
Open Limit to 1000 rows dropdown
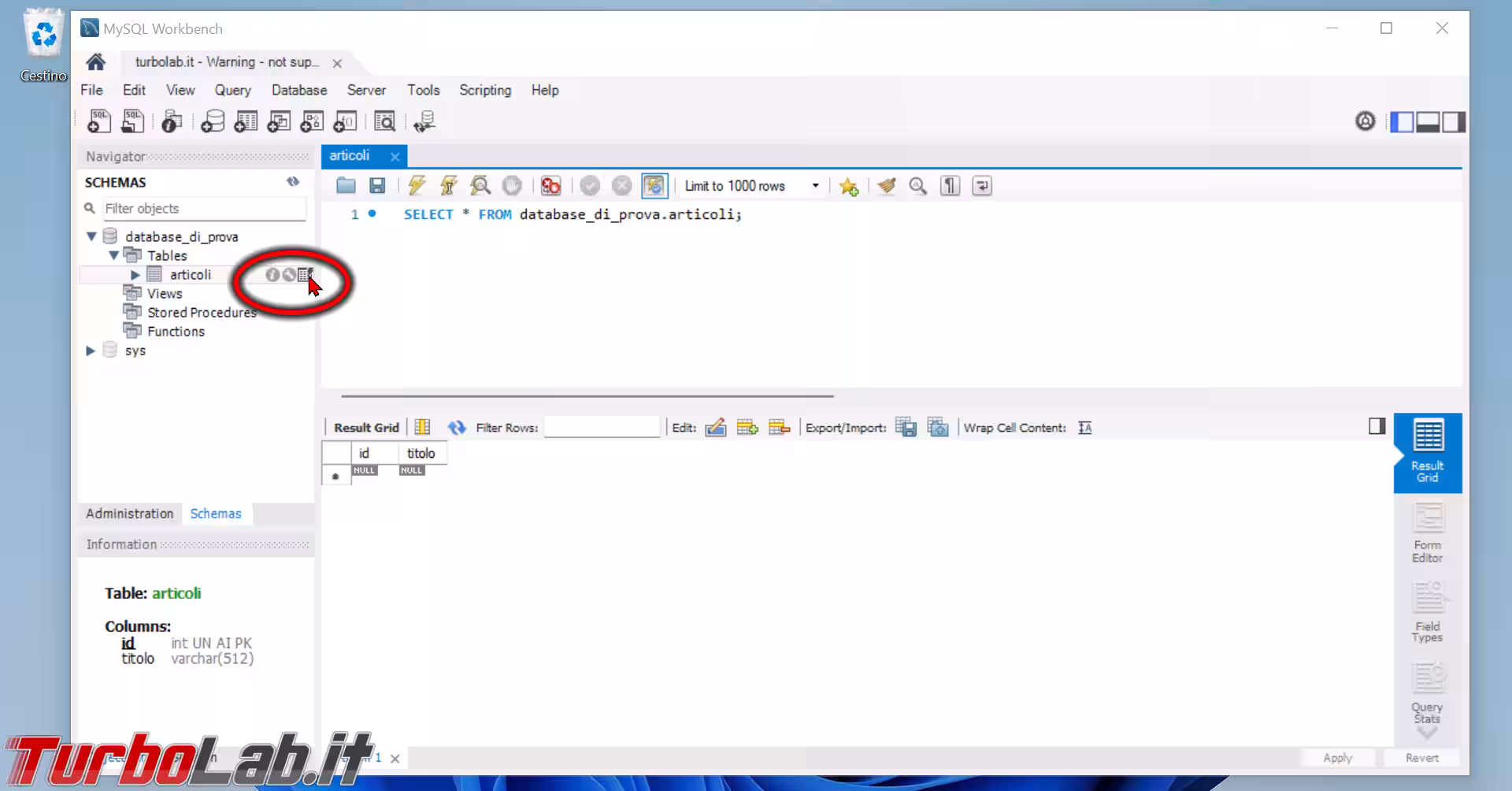[x=815, y=186]
